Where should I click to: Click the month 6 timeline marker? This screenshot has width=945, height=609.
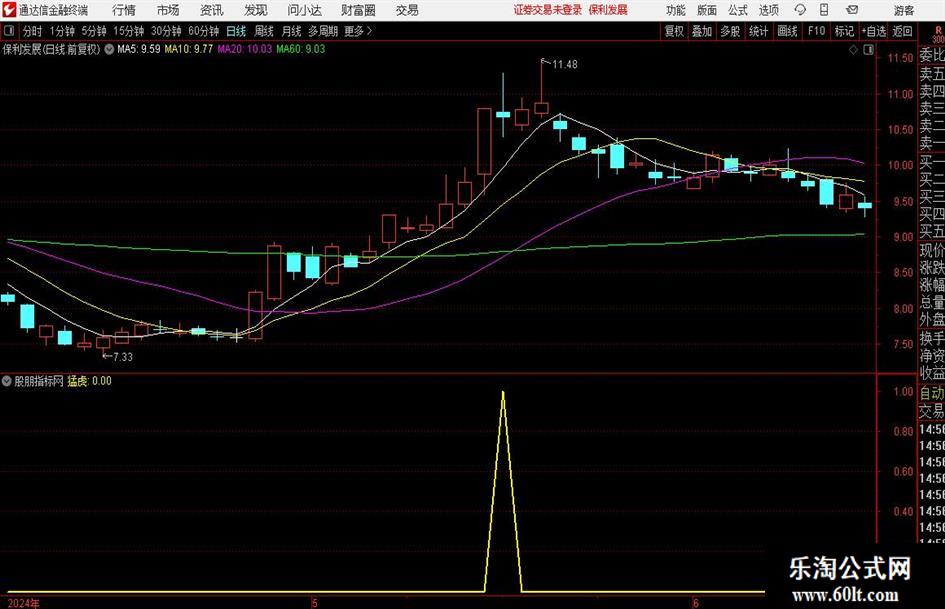pos(695,603)
